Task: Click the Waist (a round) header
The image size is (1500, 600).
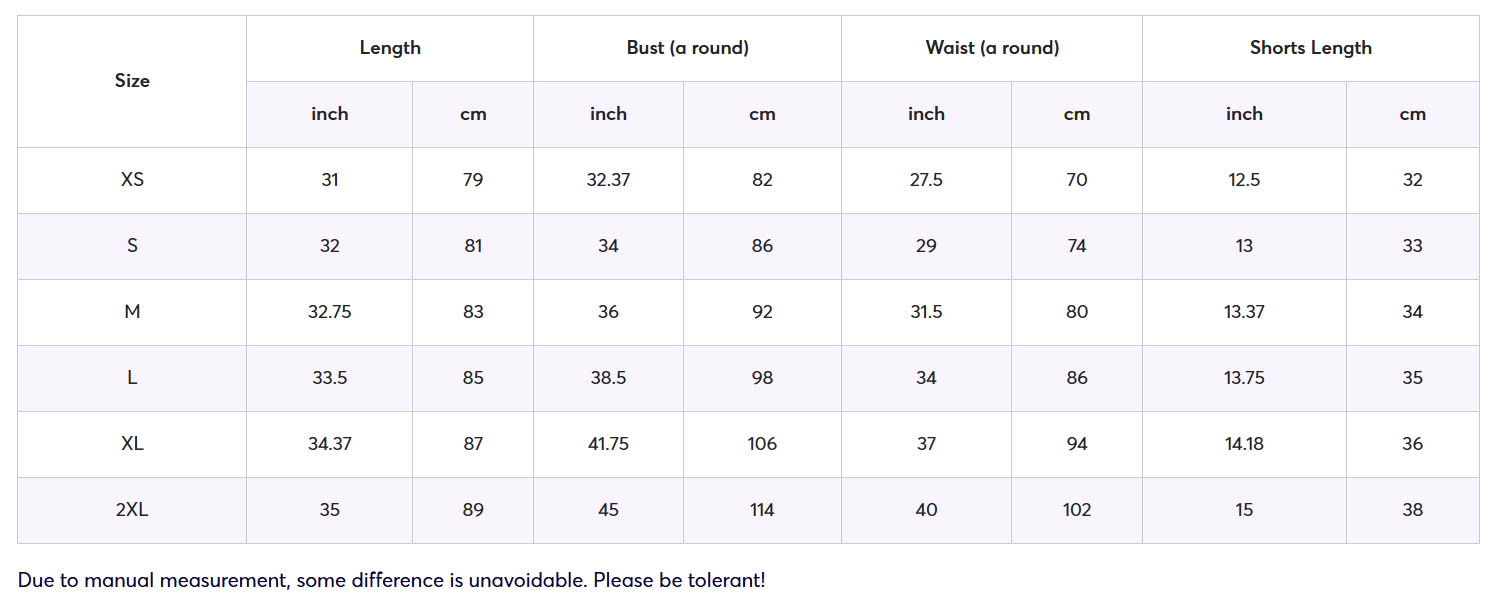Action: 992,48
